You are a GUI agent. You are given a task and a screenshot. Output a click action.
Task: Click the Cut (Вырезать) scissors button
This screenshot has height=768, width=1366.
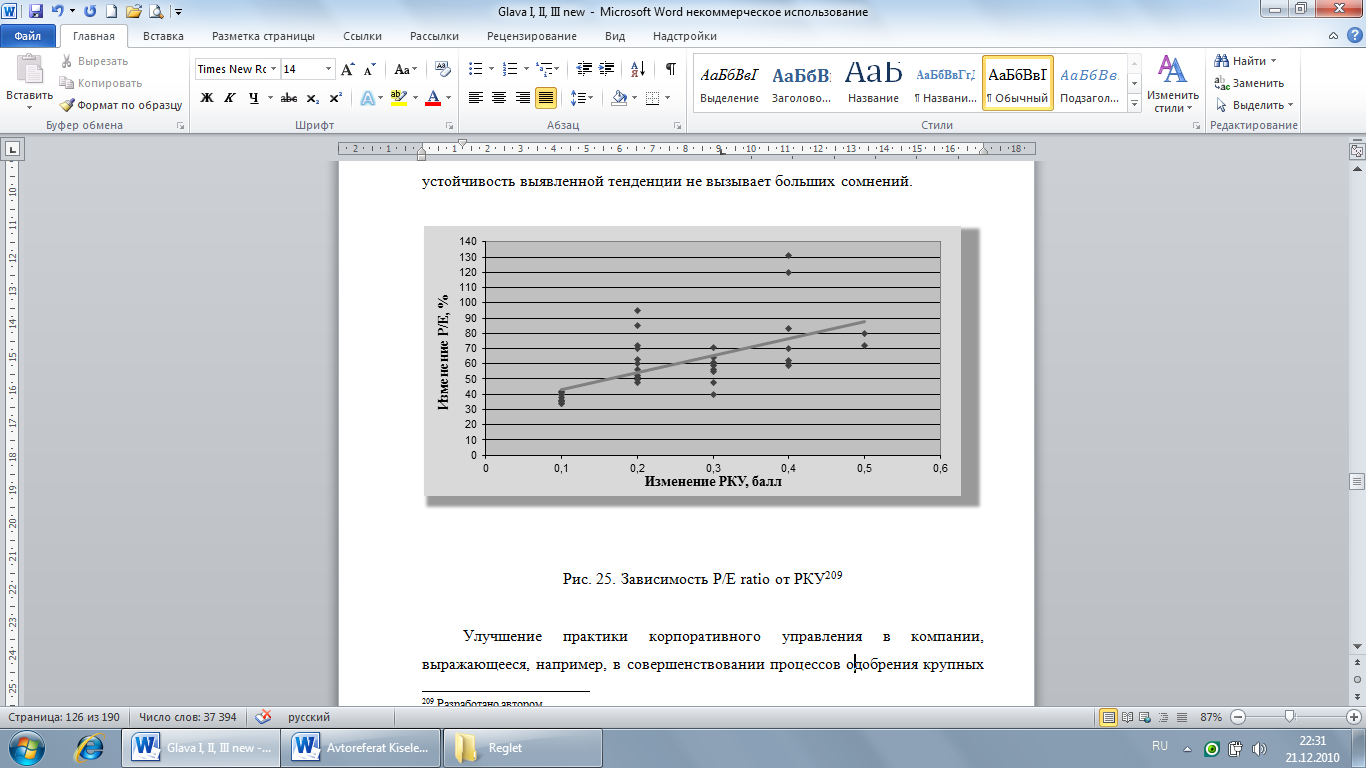[96, 61]
